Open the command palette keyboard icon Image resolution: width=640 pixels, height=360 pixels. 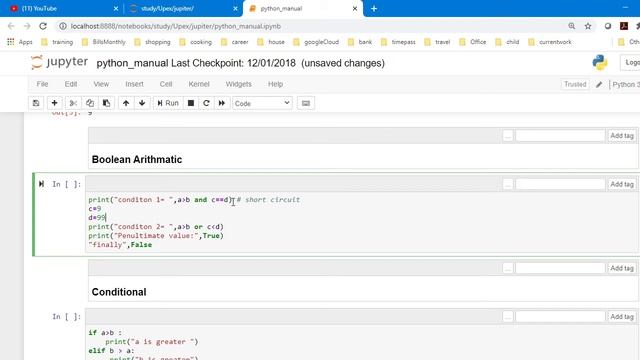pyautogui.click(x=306, y=103)
